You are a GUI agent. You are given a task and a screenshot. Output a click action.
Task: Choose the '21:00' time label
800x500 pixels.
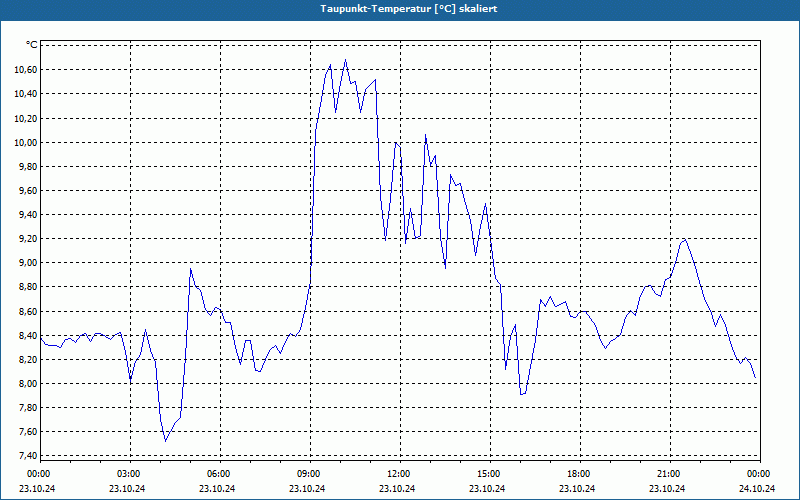[668, 474]
